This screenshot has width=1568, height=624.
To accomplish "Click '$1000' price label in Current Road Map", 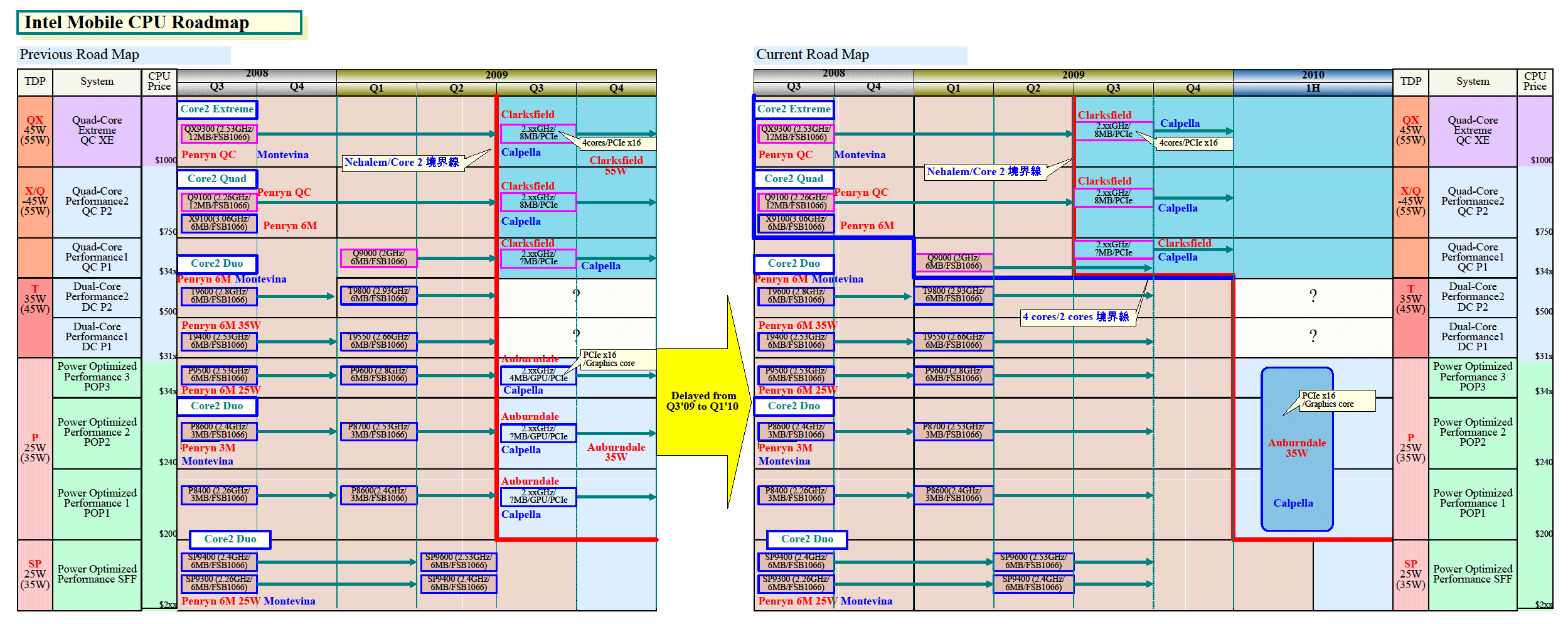I will tap(1542, 161).
